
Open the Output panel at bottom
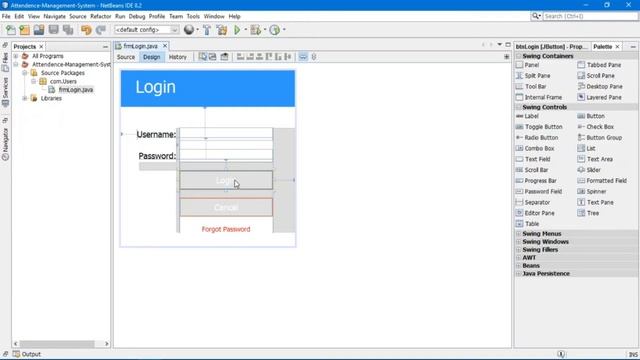click(x=27, y=354)
